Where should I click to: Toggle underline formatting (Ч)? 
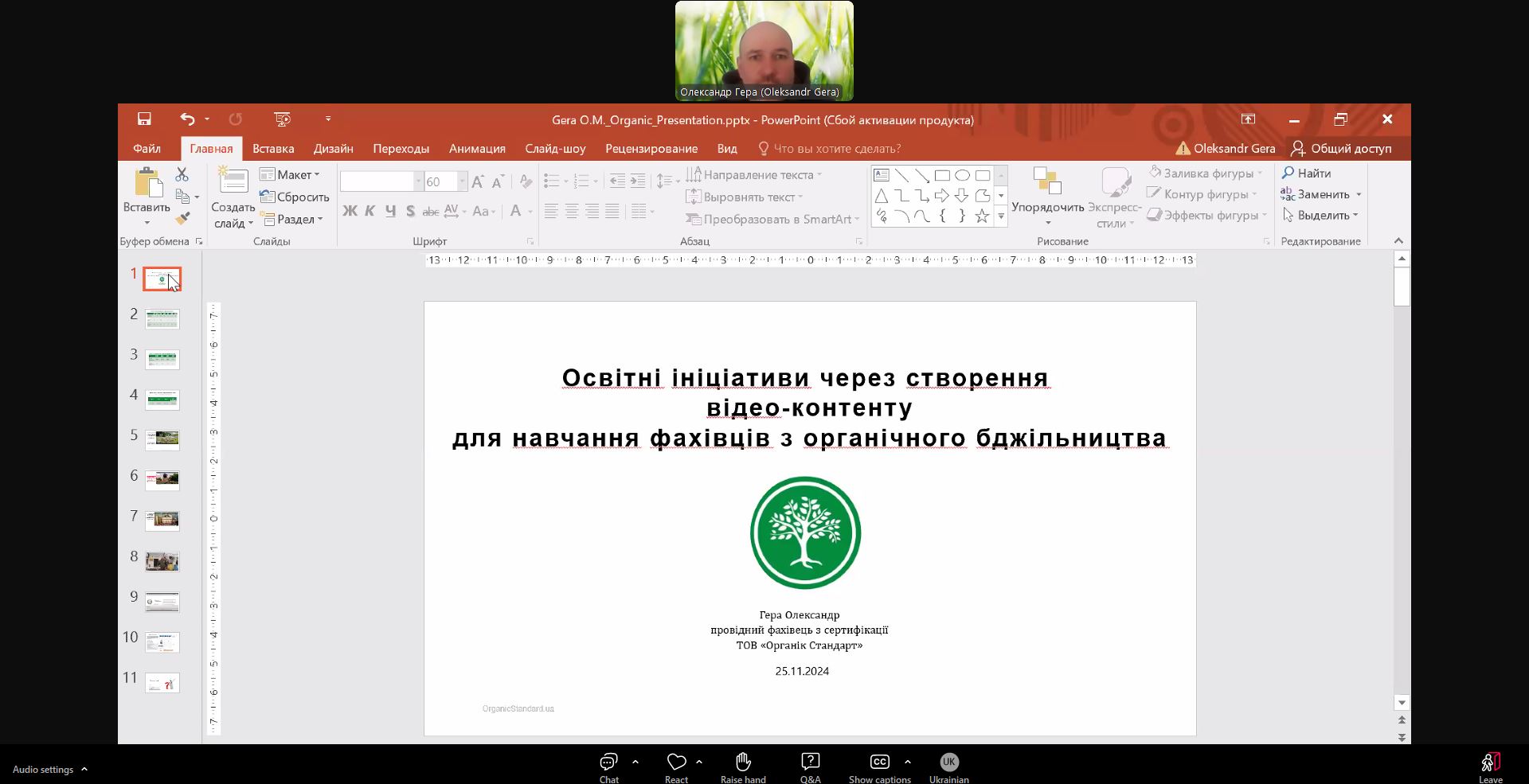pyautogui.click(x=390, y=211)
